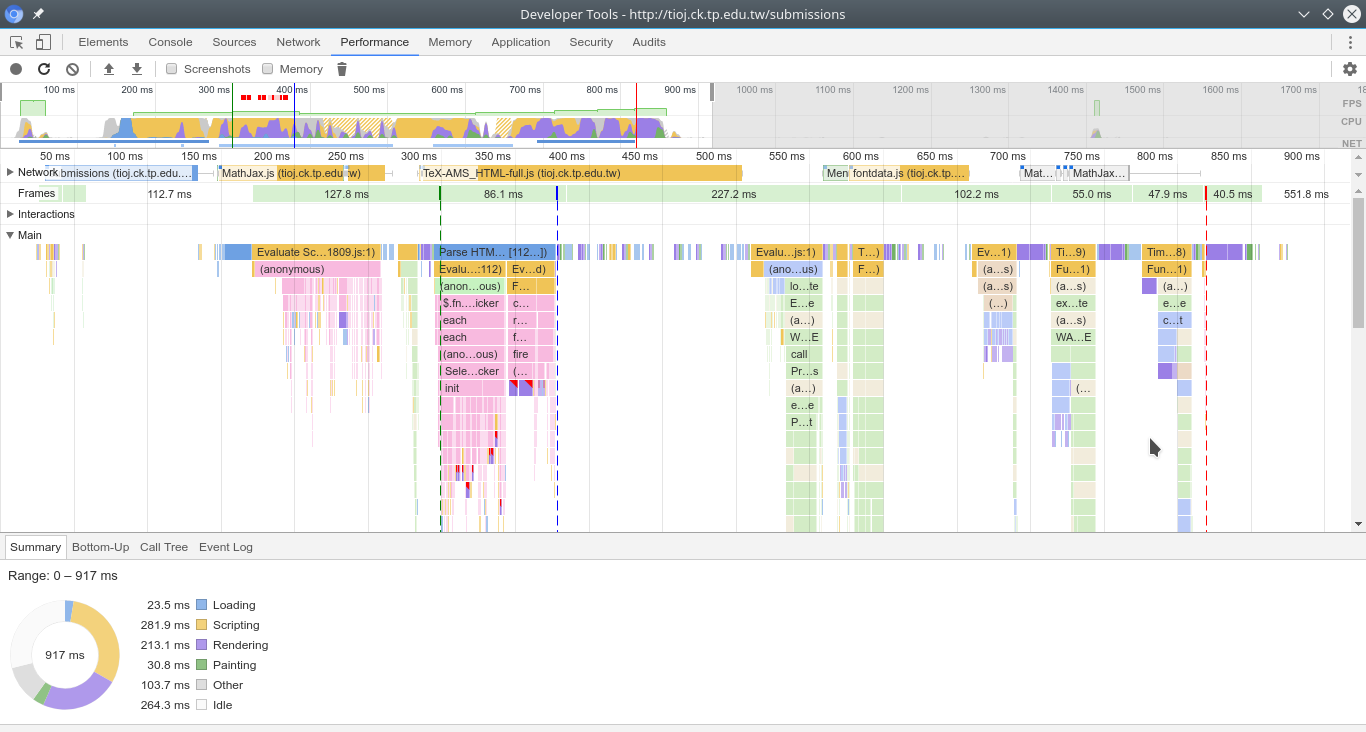Screen dimensions: 1366x732
Task: Click the Painting green color swatch
Action: click(201, 665)
